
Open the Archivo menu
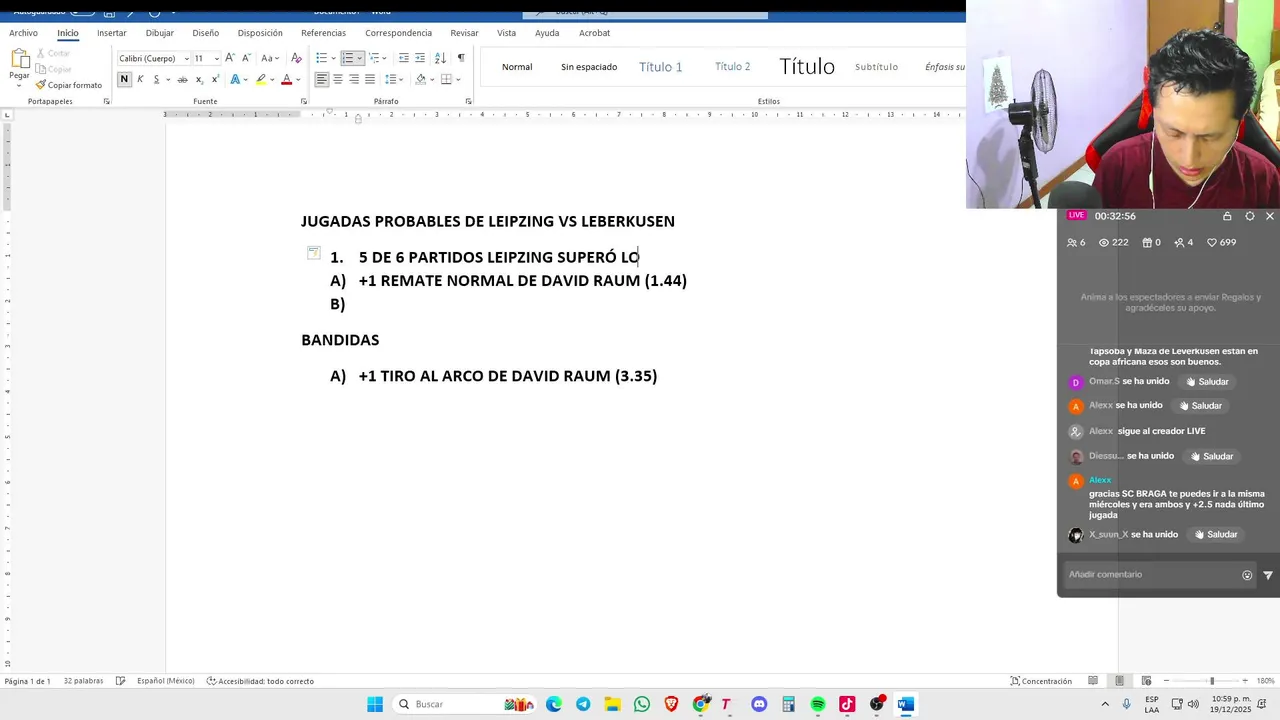pos(23,33)
